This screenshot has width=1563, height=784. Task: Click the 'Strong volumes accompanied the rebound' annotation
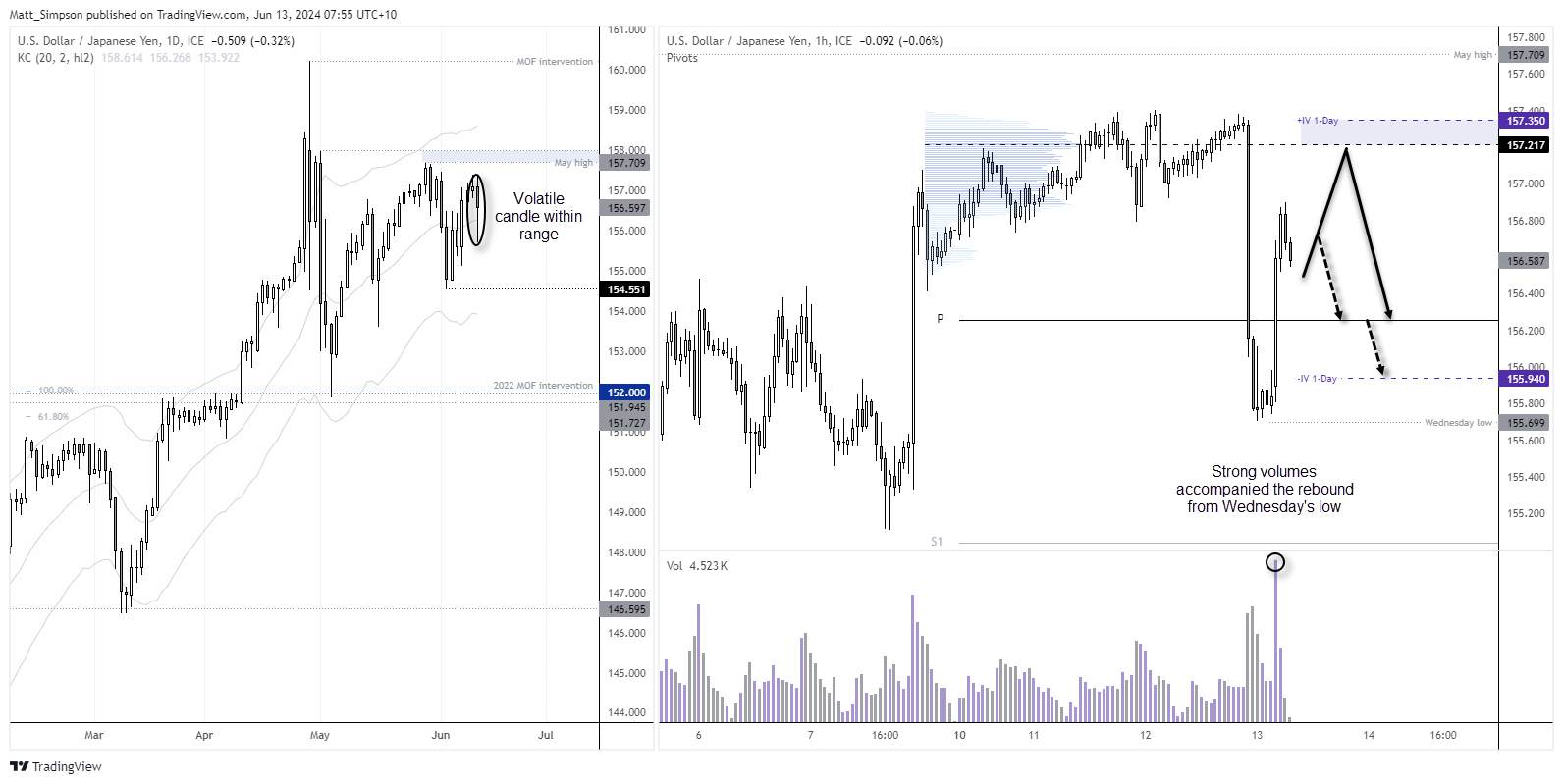pyautogui.click(x=1265, y=489)
